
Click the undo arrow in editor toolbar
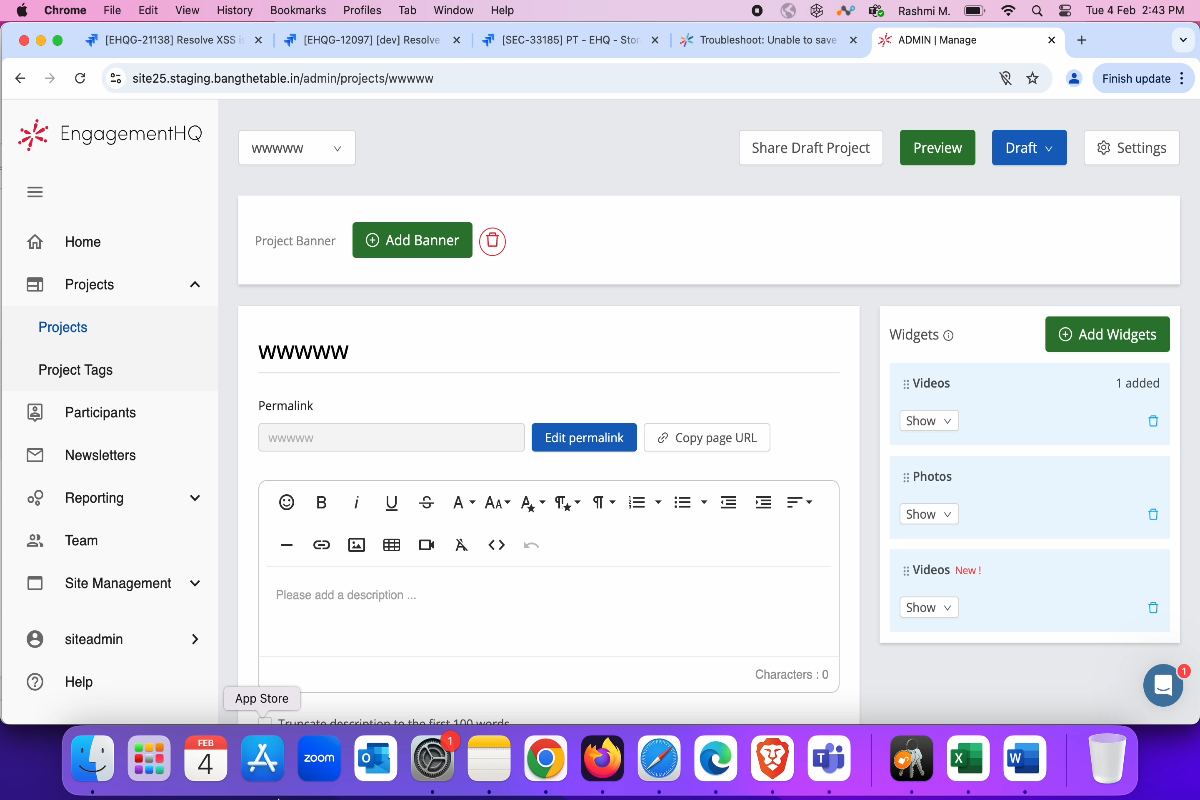(531, 545)
